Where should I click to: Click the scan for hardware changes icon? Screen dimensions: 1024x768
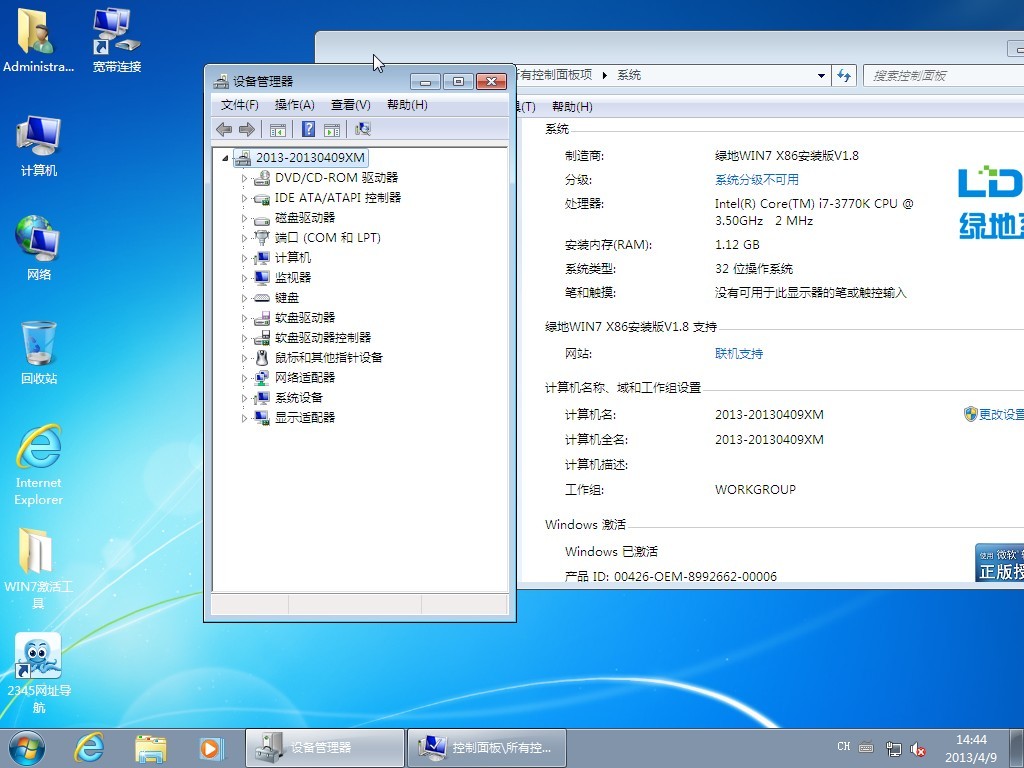coord(362,129)
